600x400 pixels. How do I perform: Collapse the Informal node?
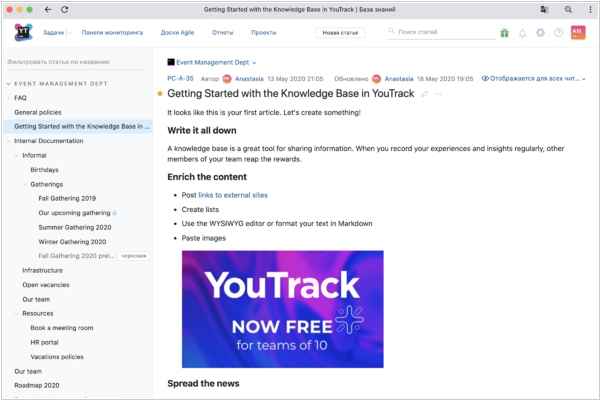16,155
